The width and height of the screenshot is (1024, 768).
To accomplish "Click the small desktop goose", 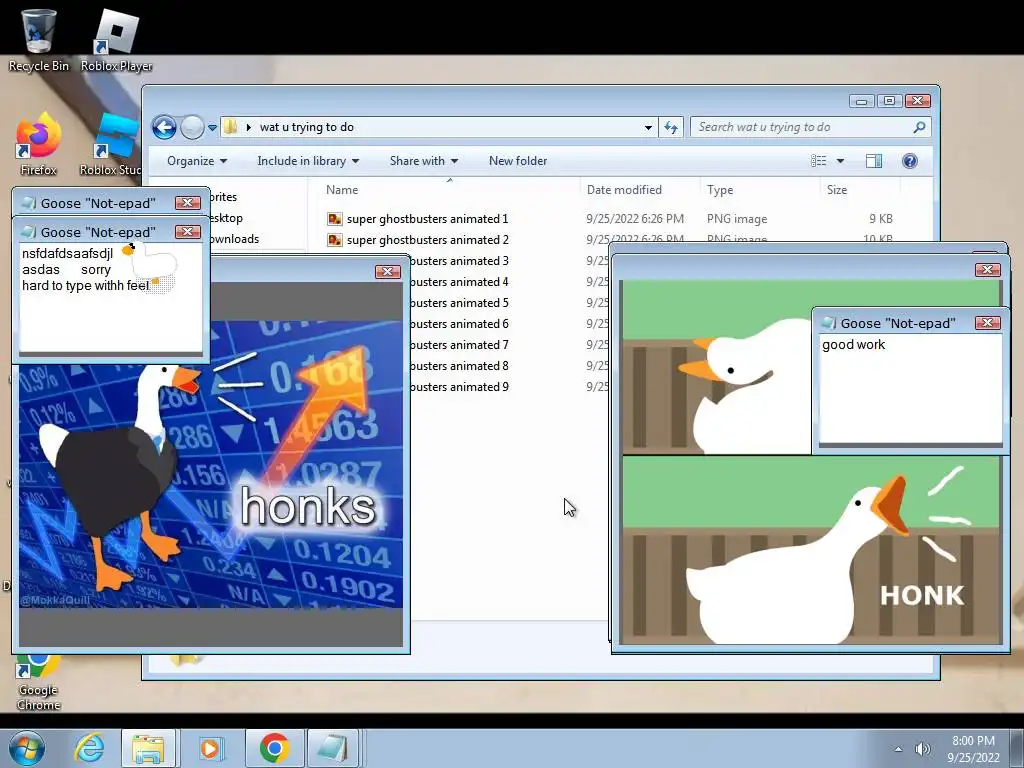I will pos(152,263).
